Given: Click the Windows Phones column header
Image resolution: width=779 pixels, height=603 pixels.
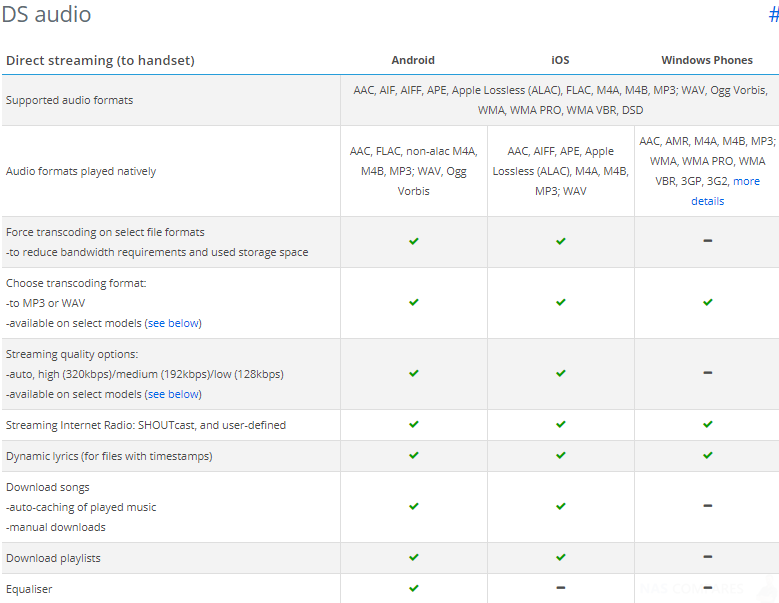Looking at the screenshot, I should pyautogui.click(x=707, y=60).
